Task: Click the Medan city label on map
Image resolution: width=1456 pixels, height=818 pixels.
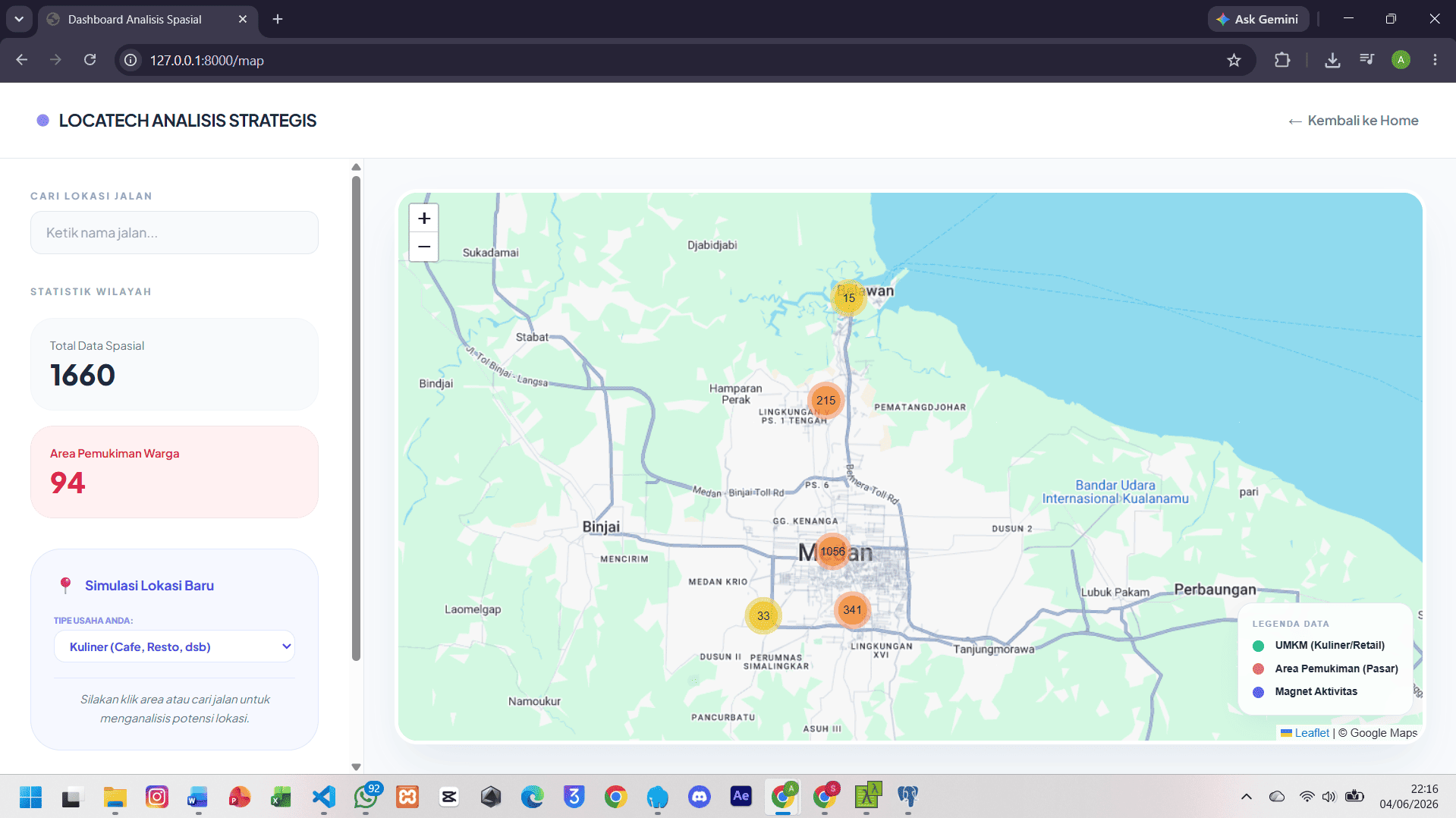Action: point(835,552)
